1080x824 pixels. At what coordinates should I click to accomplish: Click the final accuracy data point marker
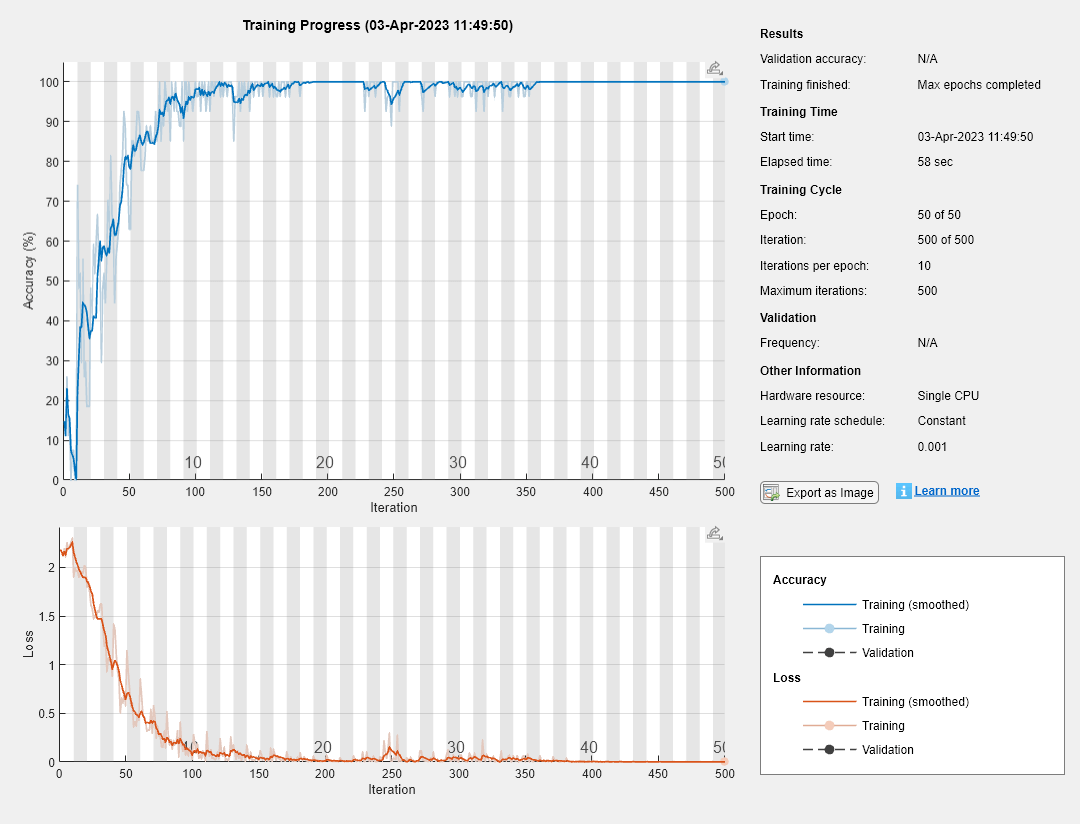(x=724, y=82)
